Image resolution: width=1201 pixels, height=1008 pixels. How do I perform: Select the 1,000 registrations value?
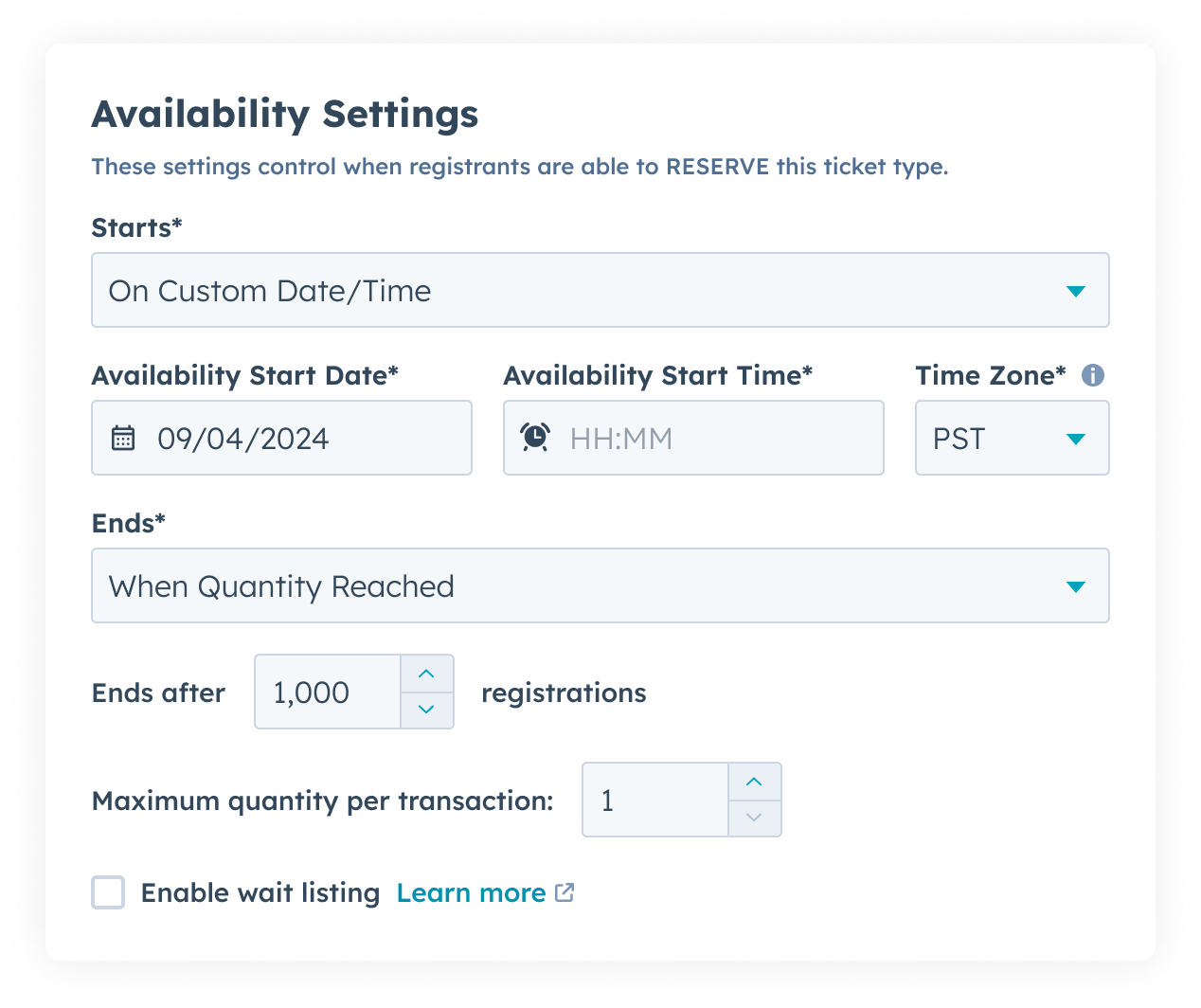[327, 692]
